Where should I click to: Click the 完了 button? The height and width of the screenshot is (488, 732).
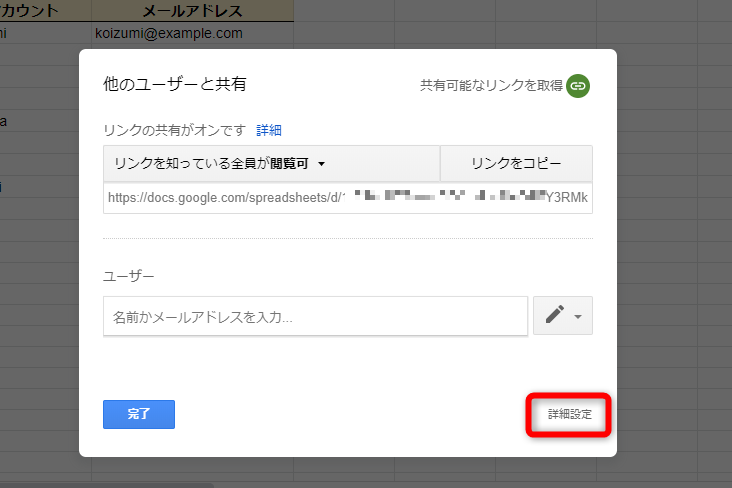[139, 414]
